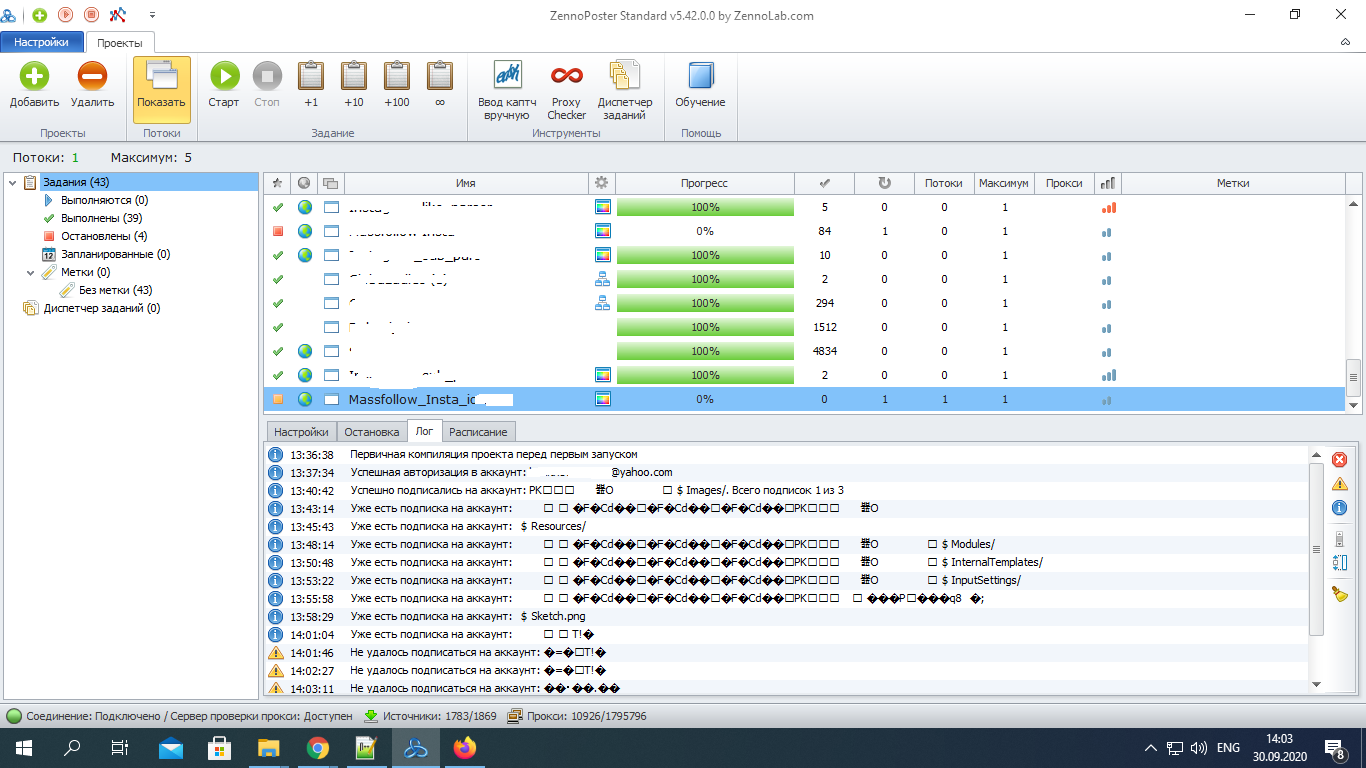Open the Настройки tab in the lower panel
The height and width of the screenshot is (768, 1366).
(302, 432)
